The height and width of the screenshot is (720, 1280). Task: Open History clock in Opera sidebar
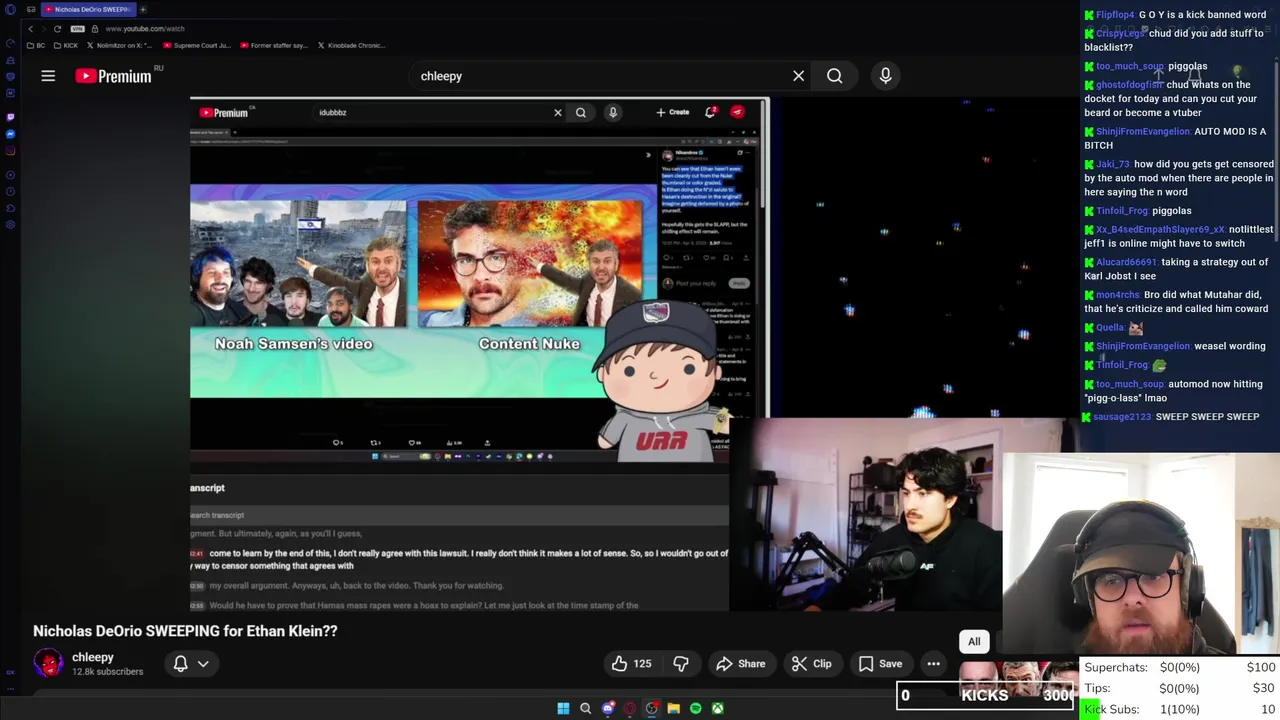[x=10, y=192]
